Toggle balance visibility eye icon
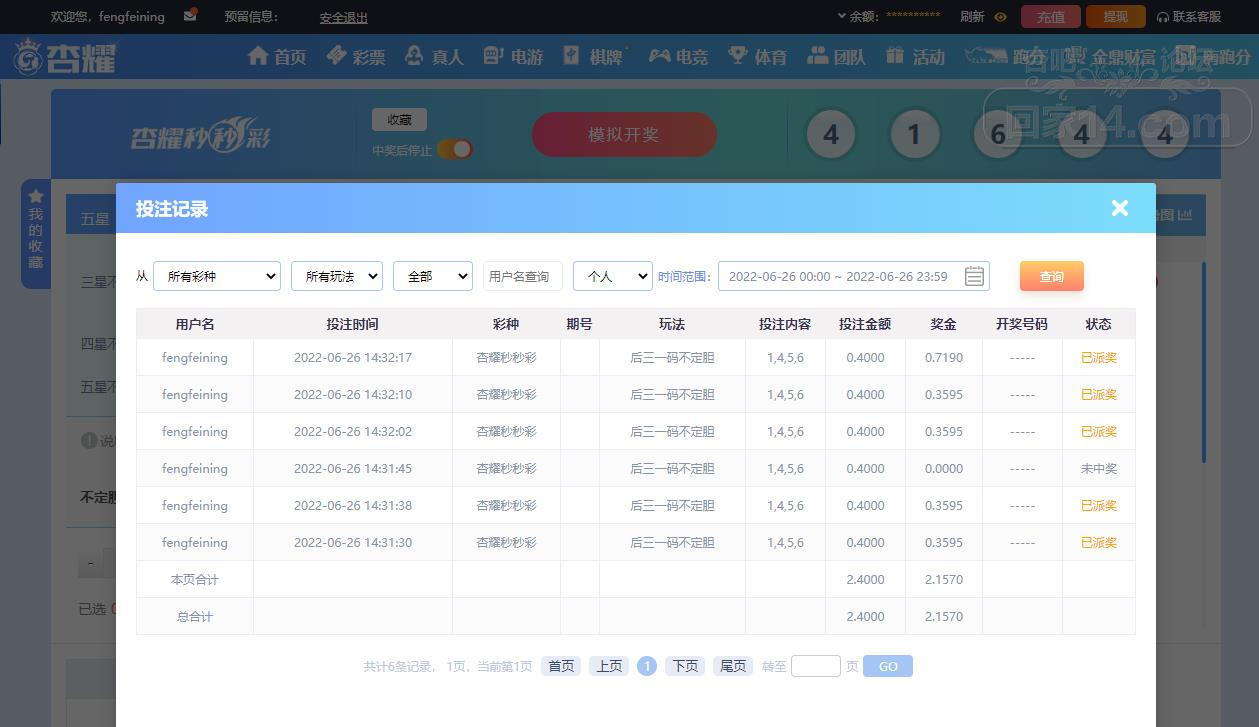Viewport: 1259px width, 727px height. 1000,17
